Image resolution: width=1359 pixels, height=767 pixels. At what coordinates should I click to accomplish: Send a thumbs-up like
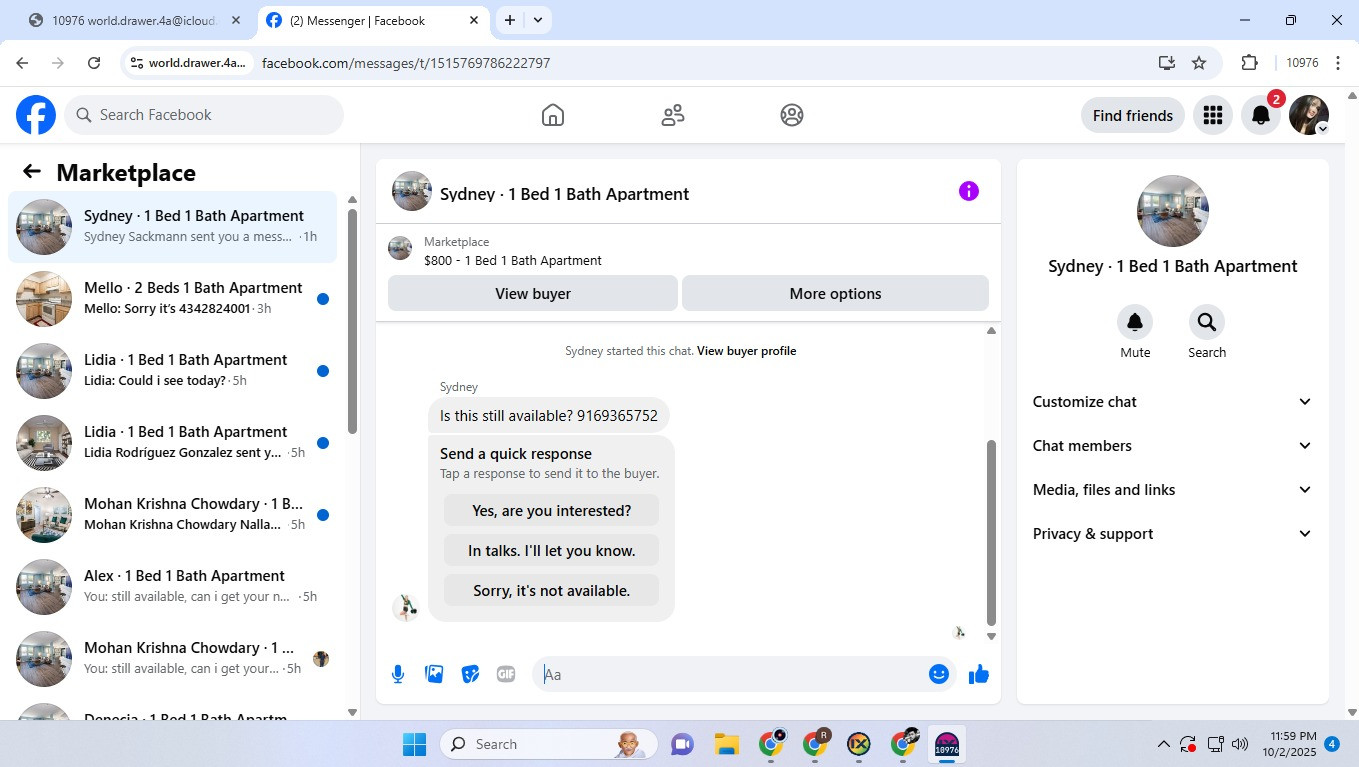tap(979, 674)
